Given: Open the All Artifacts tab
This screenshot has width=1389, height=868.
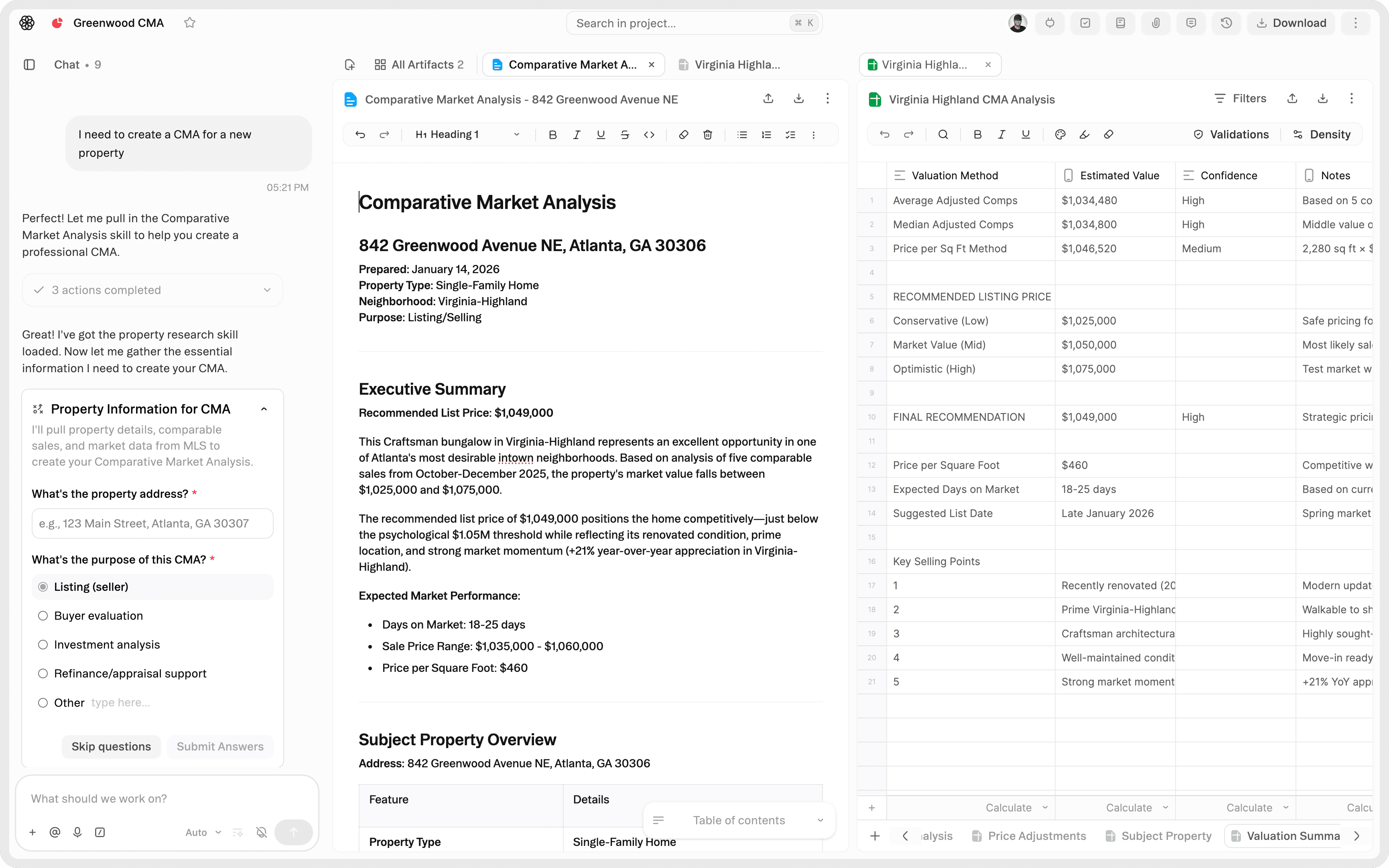Looking at the screenshot, I should pyautogui.click(x=418, y=65).
